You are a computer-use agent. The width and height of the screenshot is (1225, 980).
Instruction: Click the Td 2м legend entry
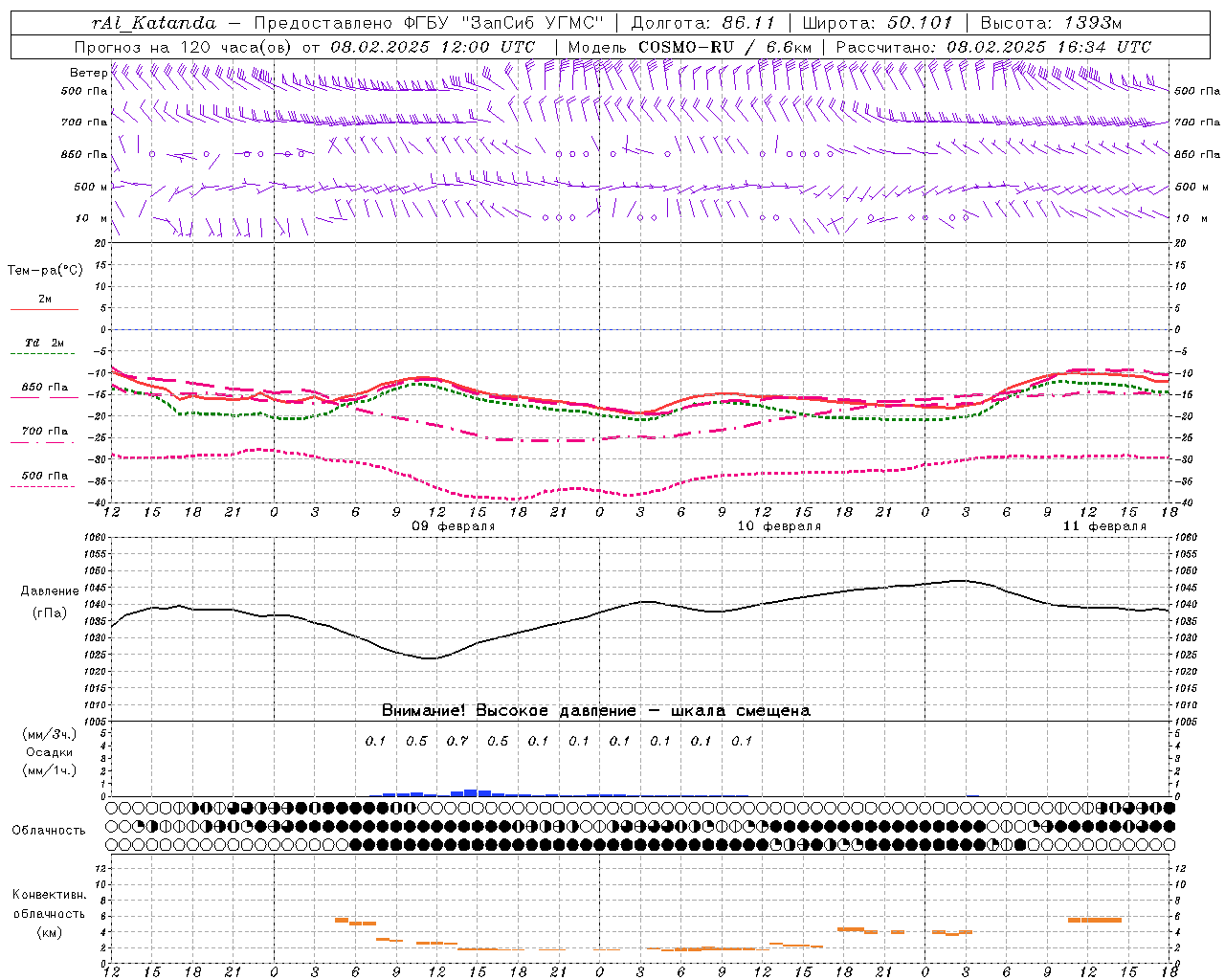pyautogui.click(x=45, y=343)
